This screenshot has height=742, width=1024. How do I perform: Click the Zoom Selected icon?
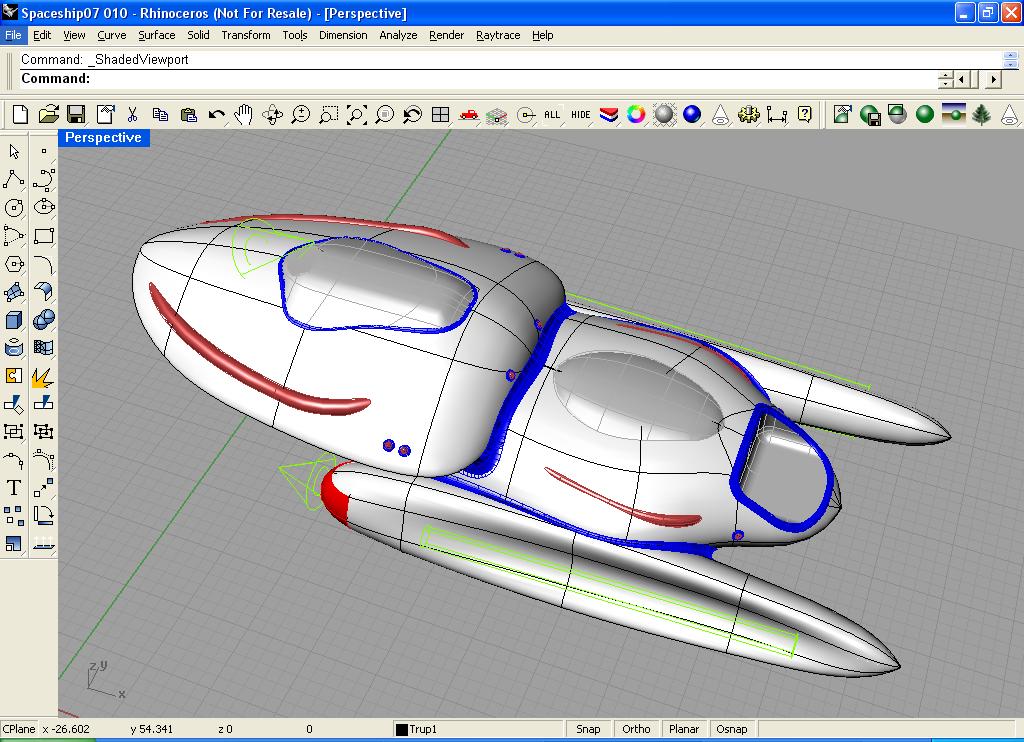coord(385,115)
